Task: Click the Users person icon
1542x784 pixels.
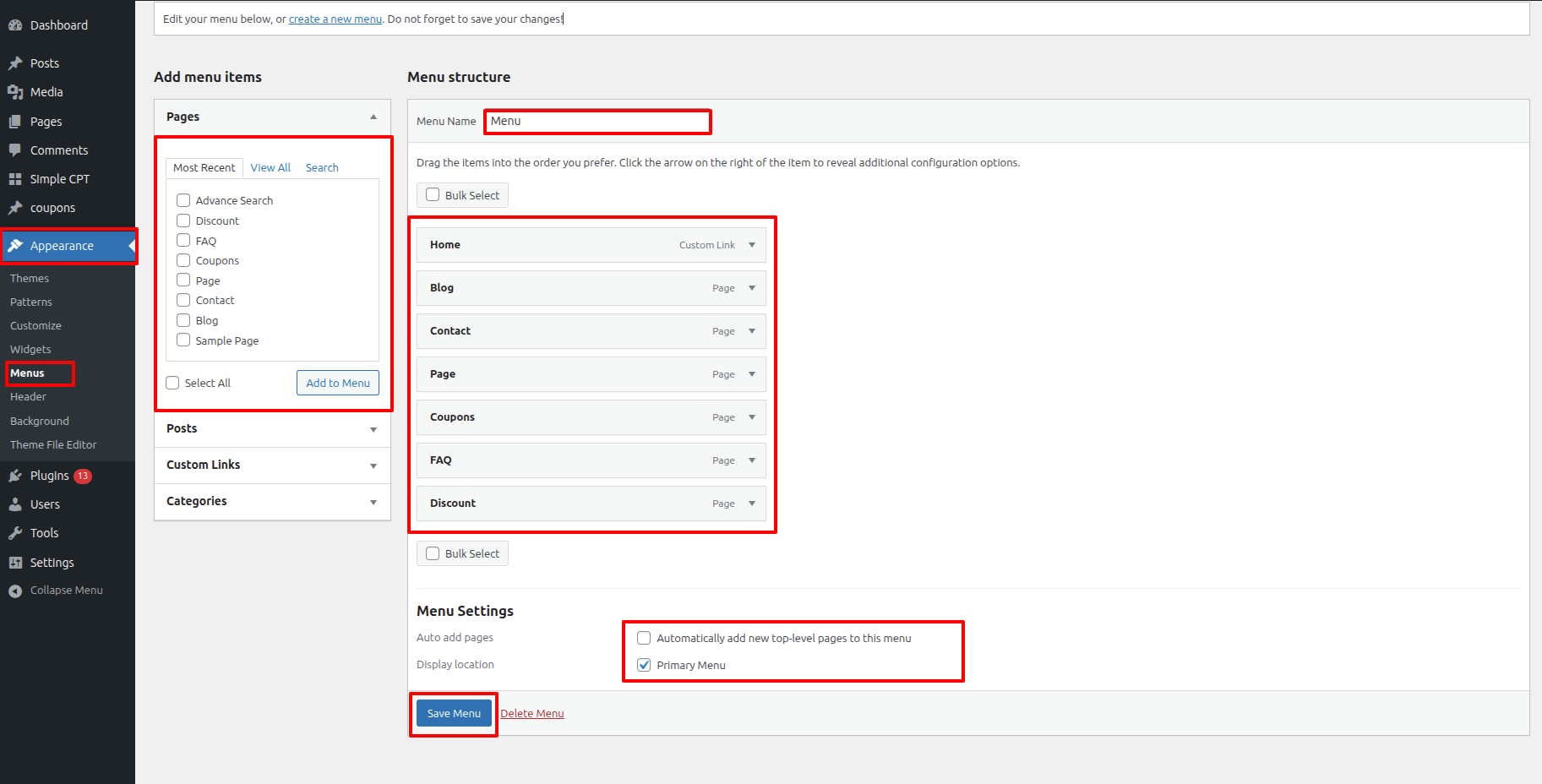Action: tap(15, 504)
